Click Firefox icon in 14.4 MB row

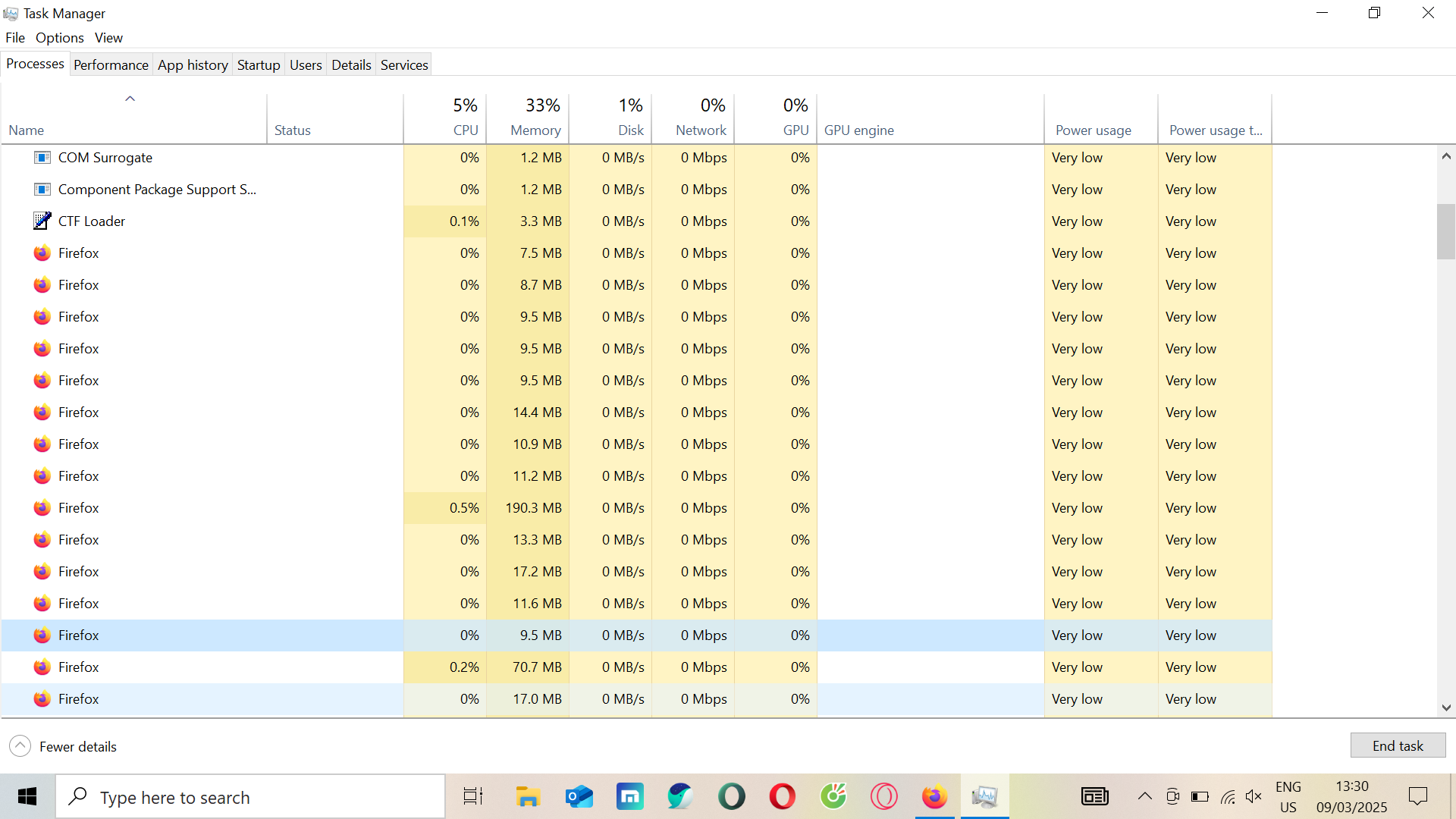[x=42, y=413]
